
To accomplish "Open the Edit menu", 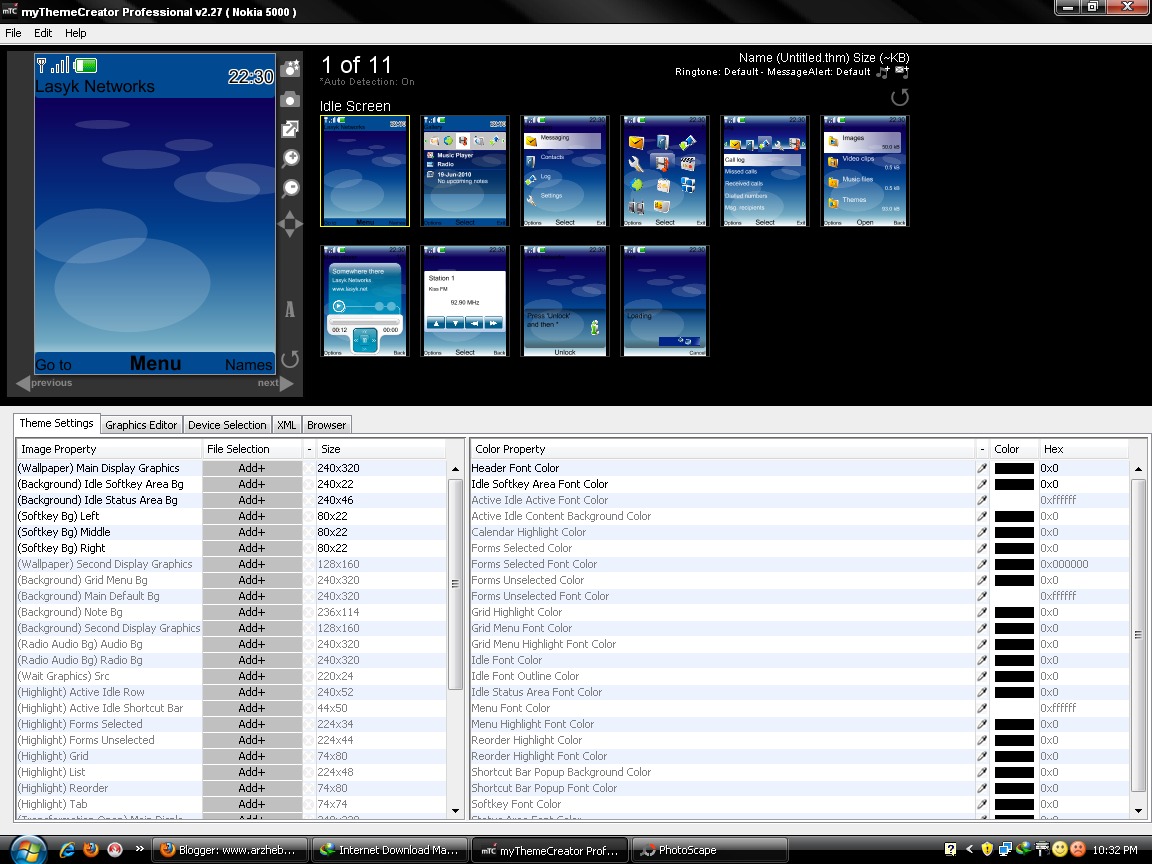I will [43, 33].
